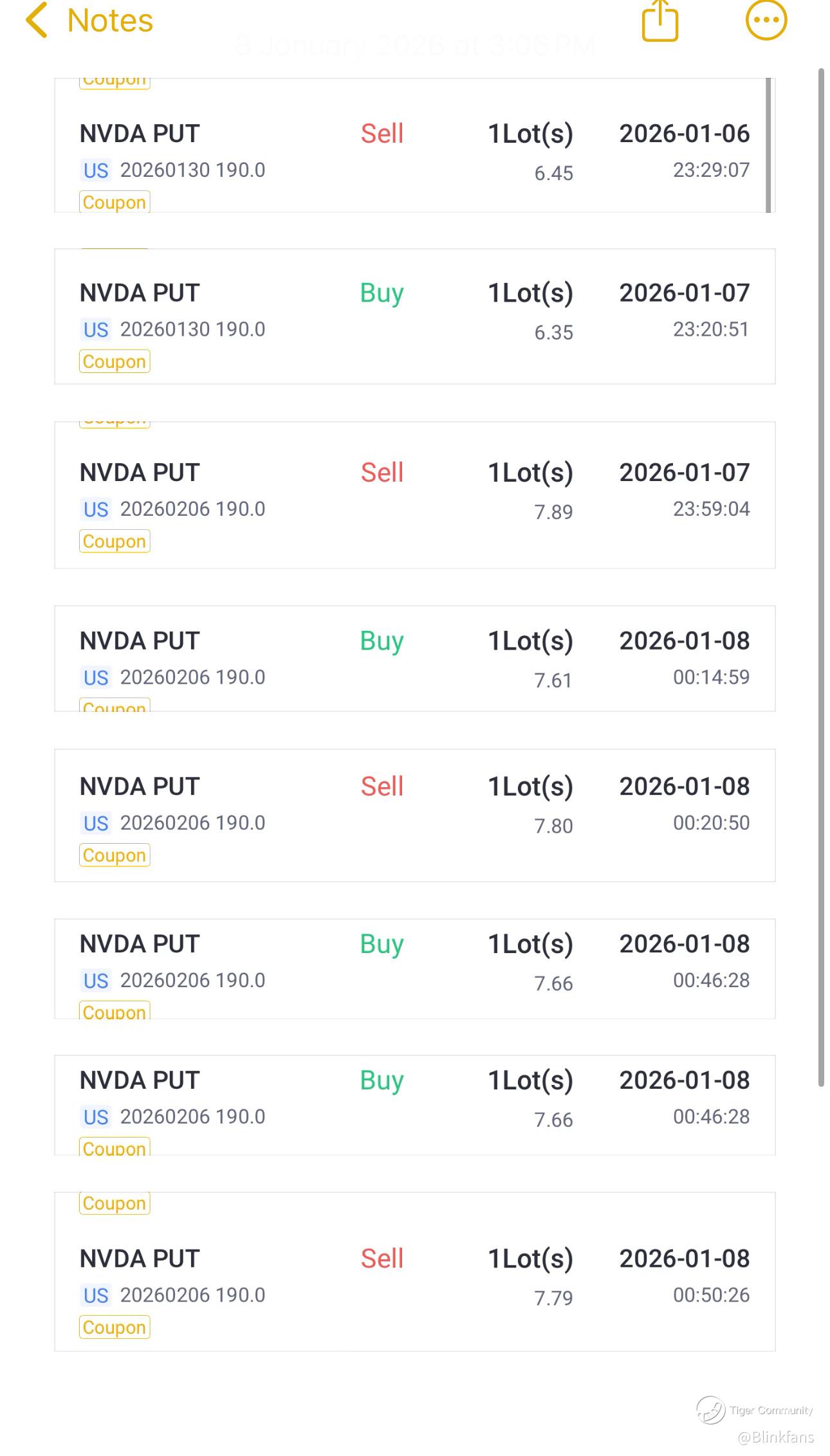Screen dimensions: 830x1456
Task: Click the green Buy label at 23:20:51
Action: [382, 293]
